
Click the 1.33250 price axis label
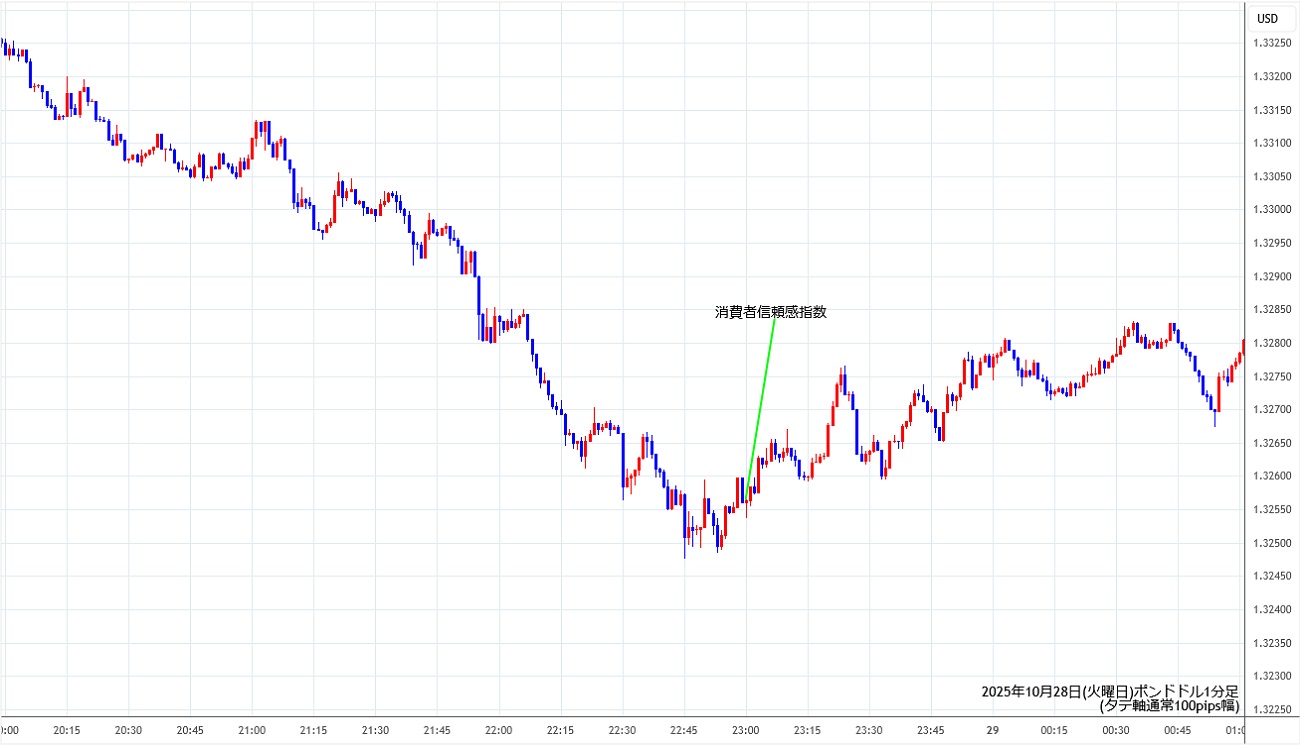pyautogui.click(x=1271, y=43)
